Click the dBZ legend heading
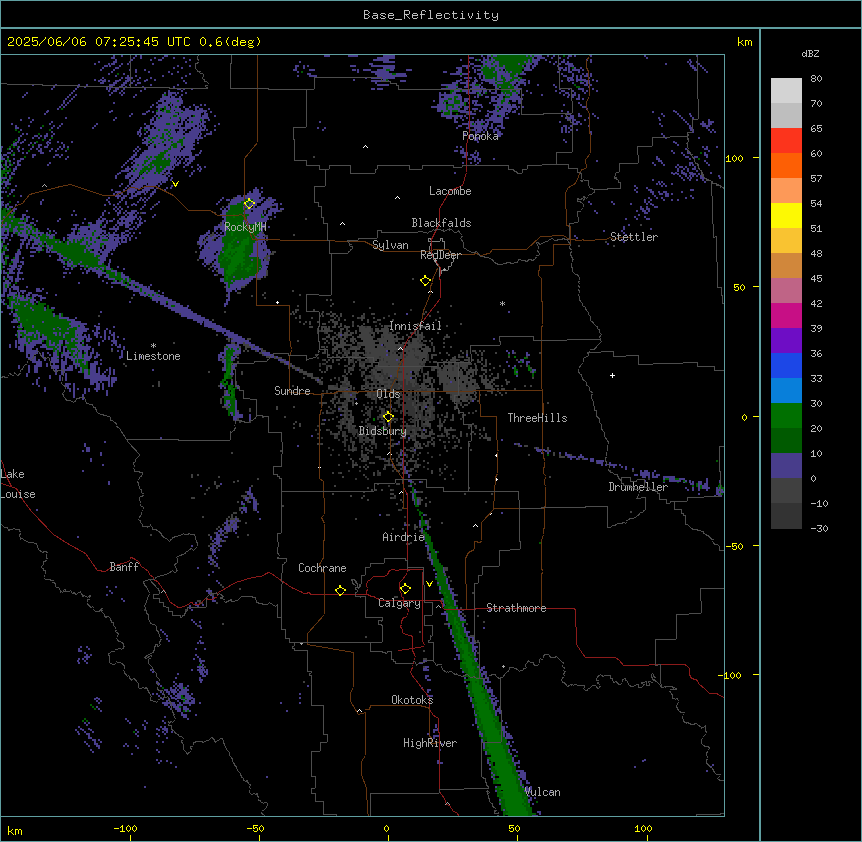 coord(810,53)
